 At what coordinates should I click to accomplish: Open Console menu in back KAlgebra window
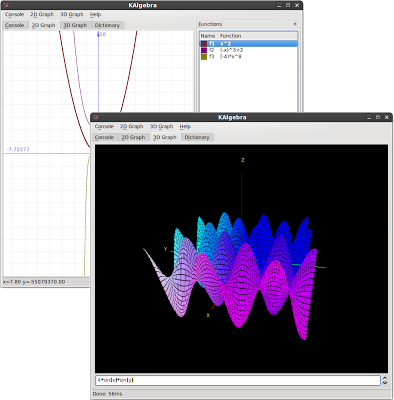click(x=14, y=14)
